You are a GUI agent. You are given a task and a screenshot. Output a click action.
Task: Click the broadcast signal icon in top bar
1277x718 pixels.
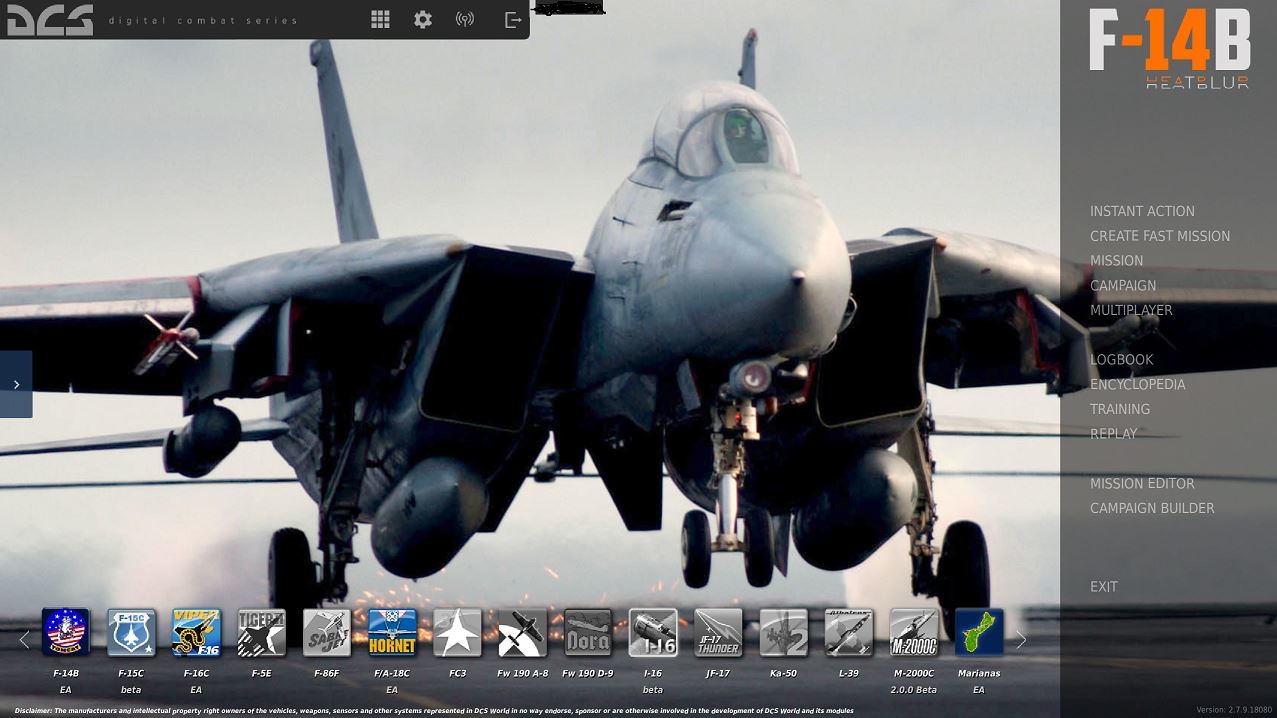tap(465, 19)
